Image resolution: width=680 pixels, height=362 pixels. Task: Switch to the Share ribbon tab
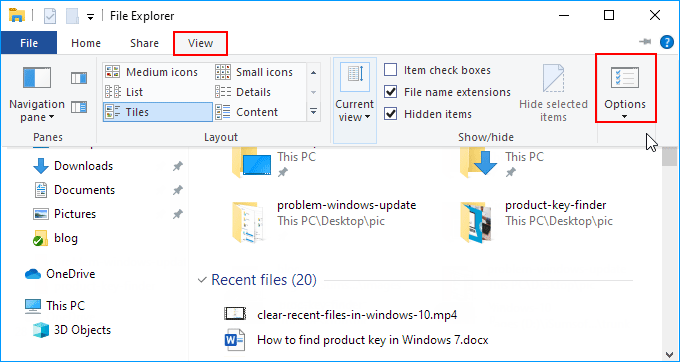click(144, 43)
